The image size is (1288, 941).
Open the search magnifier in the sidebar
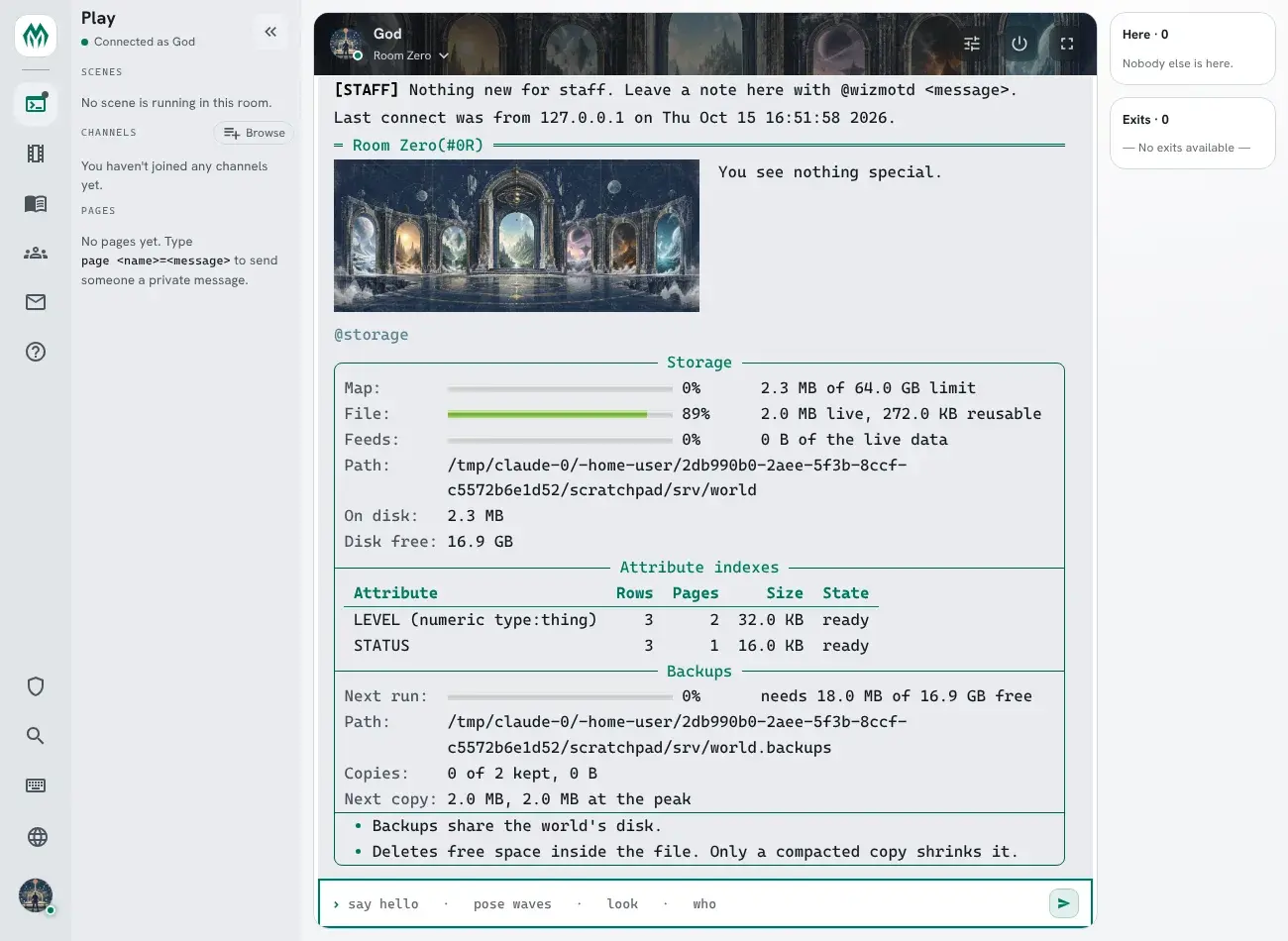36,736
